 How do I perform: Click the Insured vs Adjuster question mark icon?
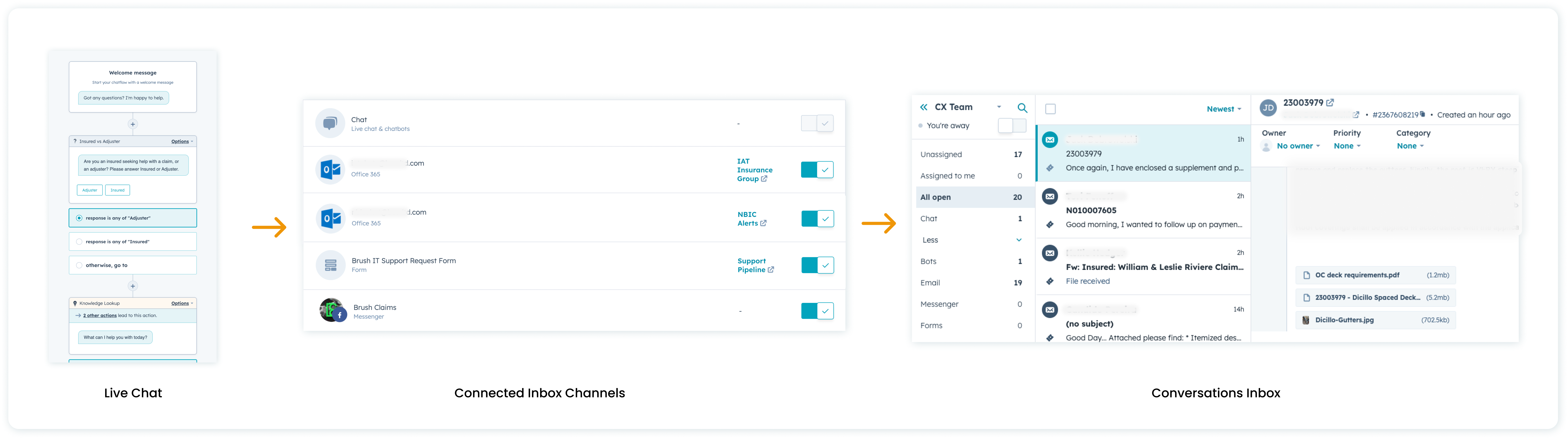click(75, 141)
